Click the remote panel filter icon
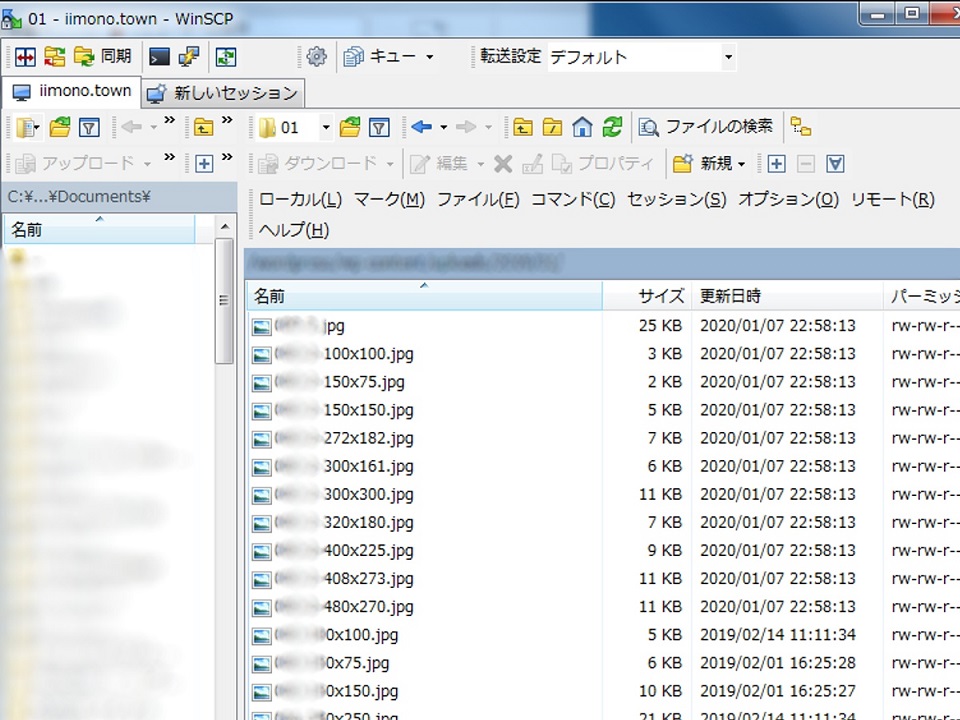 tap(379, 127)
